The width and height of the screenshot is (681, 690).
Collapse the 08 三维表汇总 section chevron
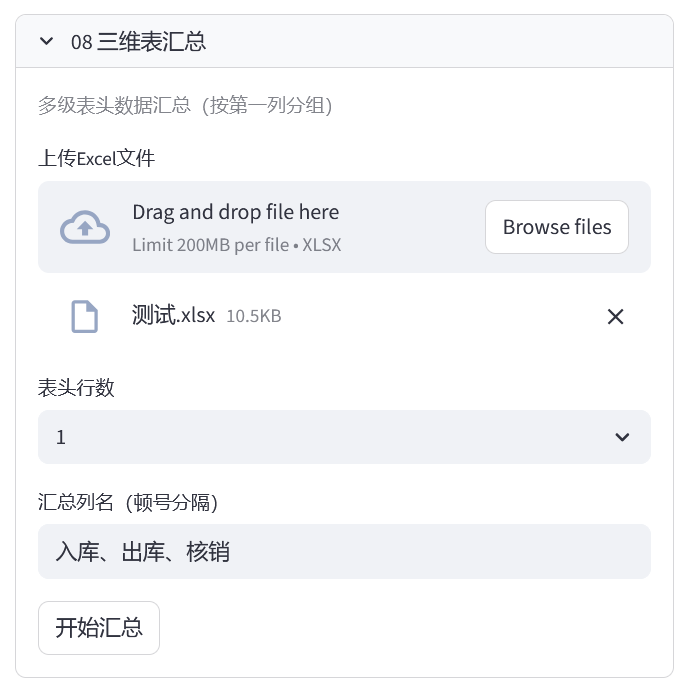[x=46, y=41]
